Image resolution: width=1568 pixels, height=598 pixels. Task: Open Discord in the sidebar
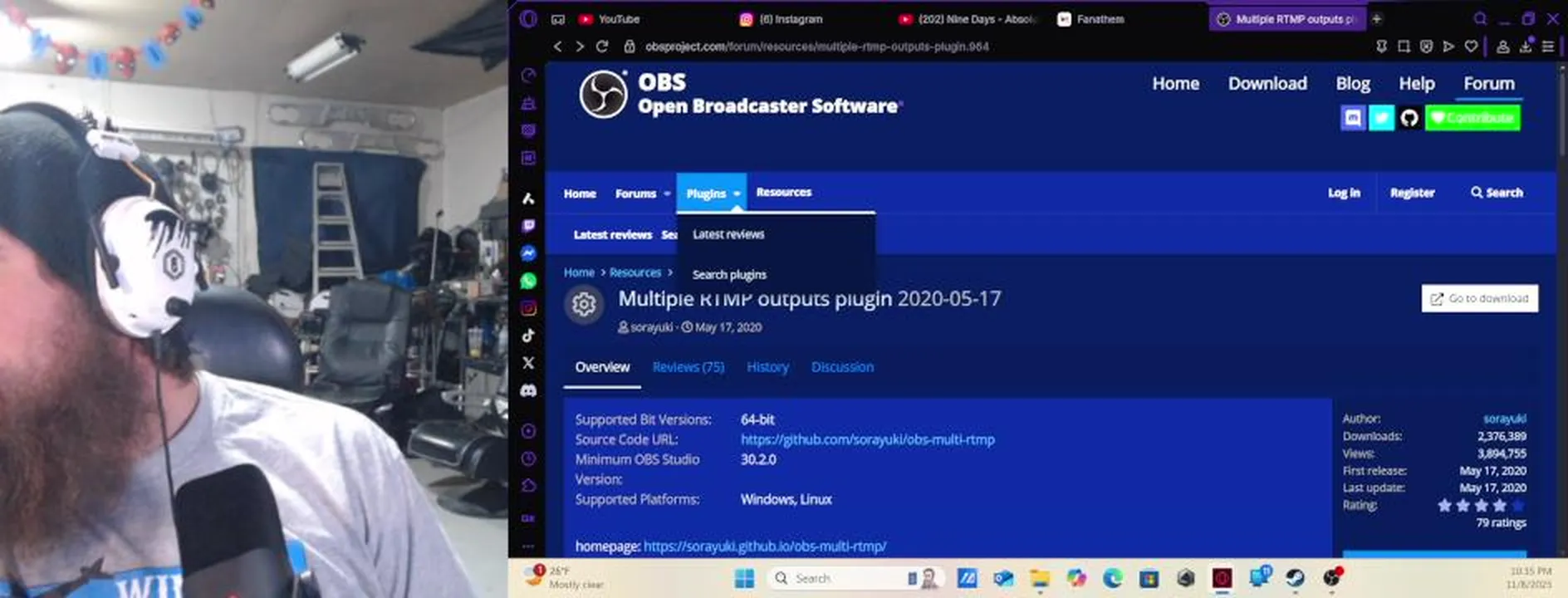[528, 390]
